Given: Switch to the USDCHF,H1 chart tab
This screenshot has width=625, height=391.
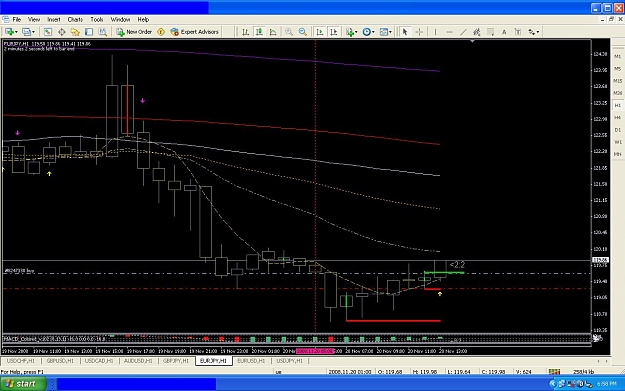Looking at the screenshot, I should click(x=21, y=361).
